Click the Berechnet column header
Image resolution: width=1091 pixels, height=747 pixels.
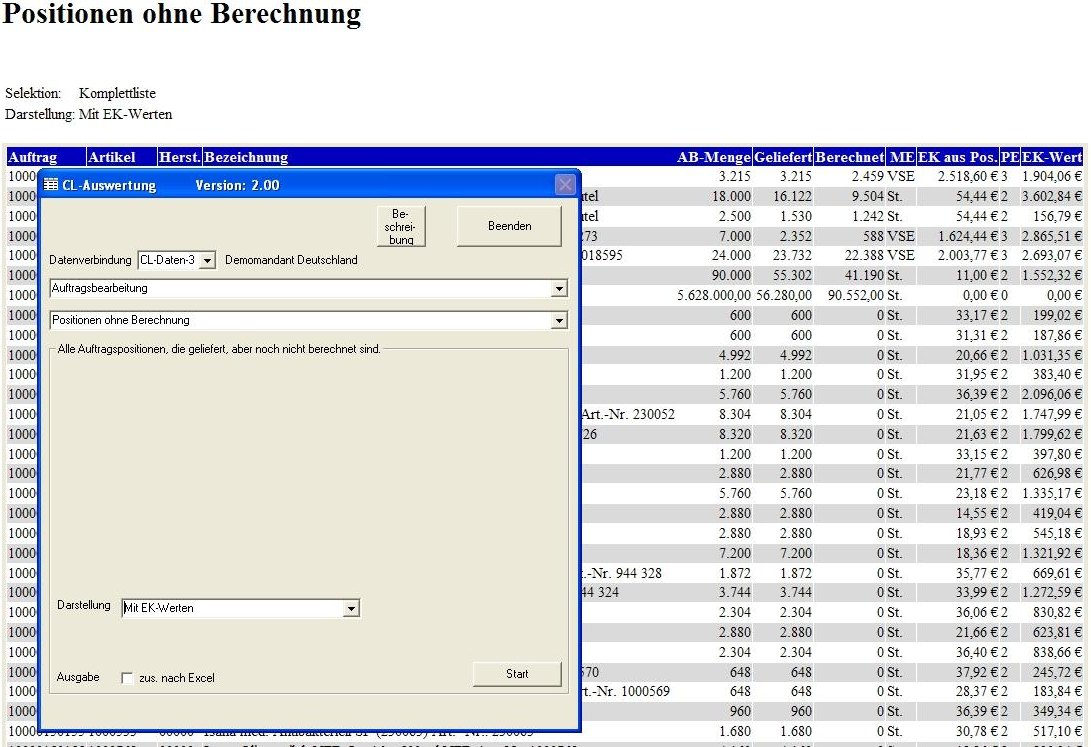tap(850, 157)
